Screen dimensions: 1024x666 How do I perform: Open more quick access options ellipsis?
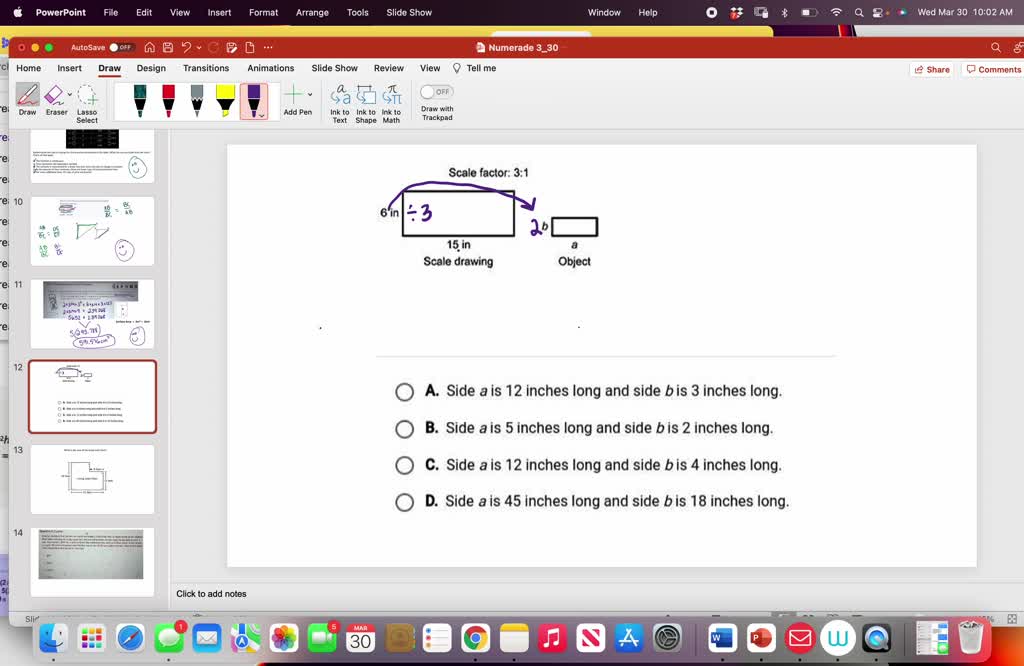click(x=268, y=48)
